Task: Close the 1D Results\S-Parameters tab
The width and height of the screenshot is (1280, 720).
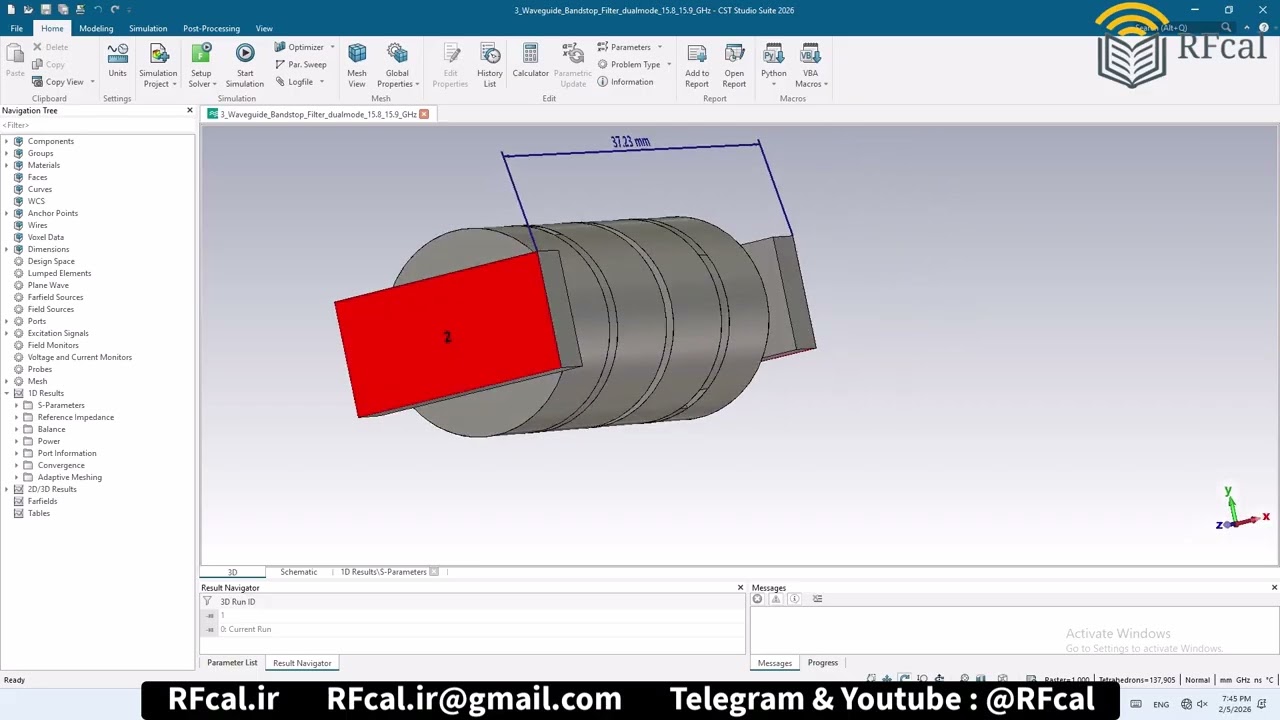Action: (x=434, y=572)
